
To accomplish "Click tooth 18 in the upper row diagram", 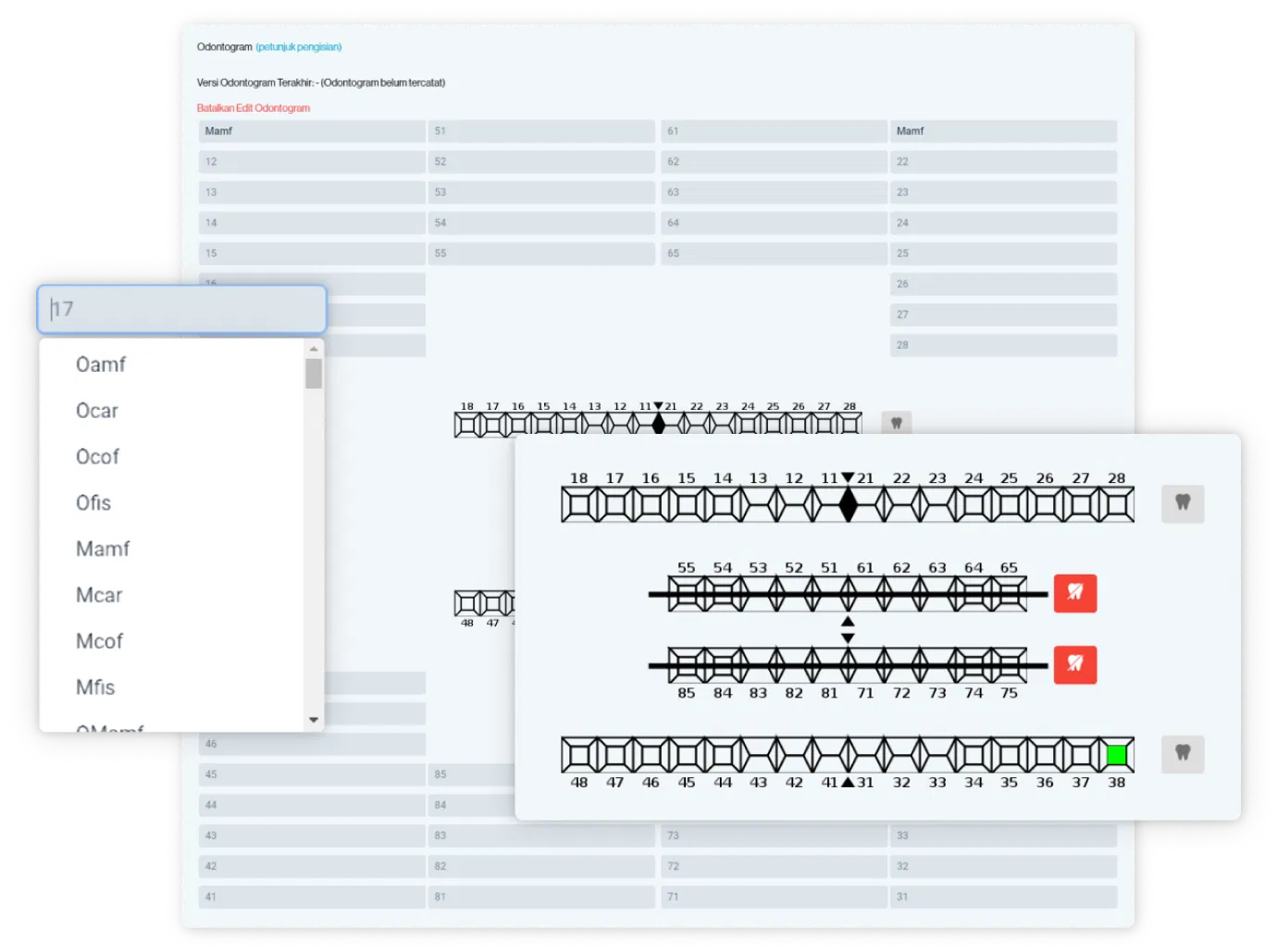I will (579, 505).
